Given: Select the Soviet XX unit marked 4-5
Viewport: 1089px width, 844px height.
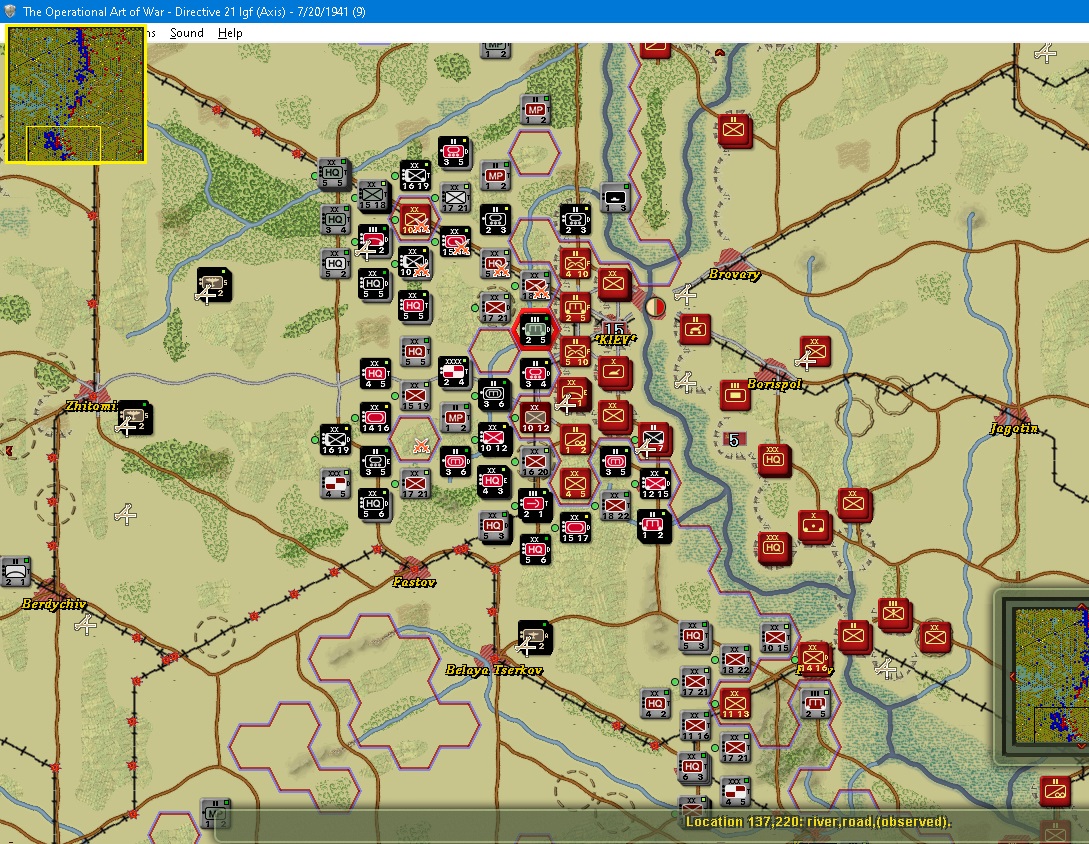Looking at the screenshot, I should pos(575,484).
